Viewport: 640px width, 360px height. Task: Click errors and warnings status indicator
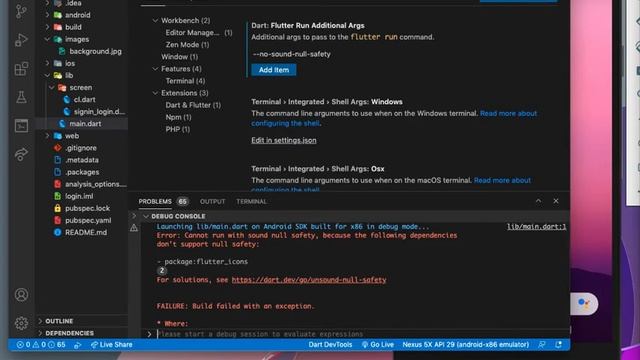41,345
